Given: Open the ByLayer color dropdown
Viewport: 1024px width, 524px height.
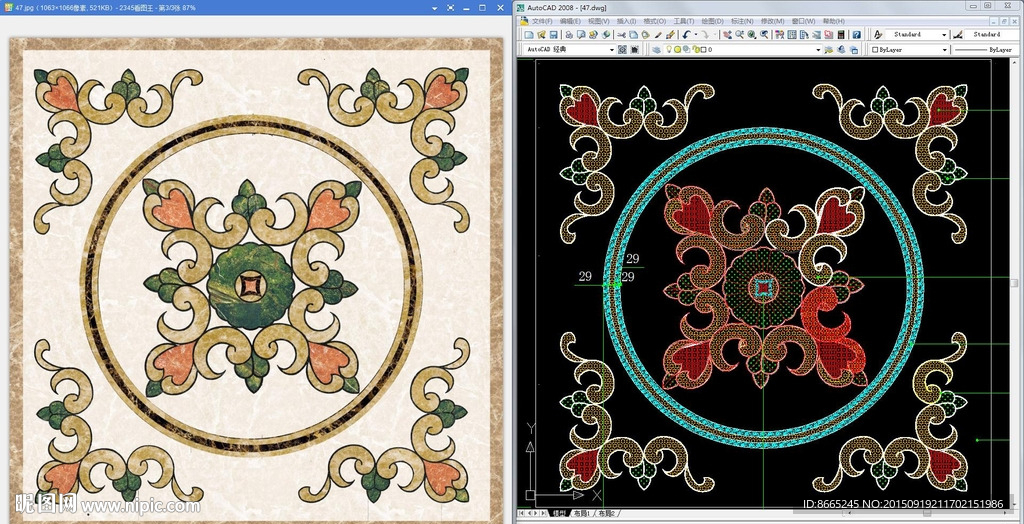Looking at the screenshot, I should click(x=942, y=49).
